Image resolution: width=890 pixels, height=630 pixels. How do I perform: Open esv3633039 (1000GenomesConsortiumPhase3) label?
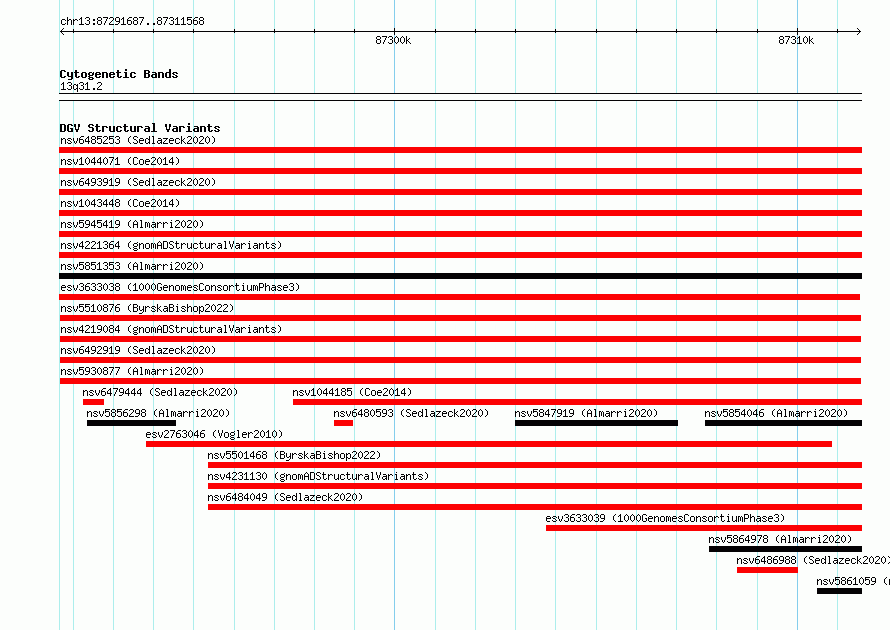pos(665,518)
